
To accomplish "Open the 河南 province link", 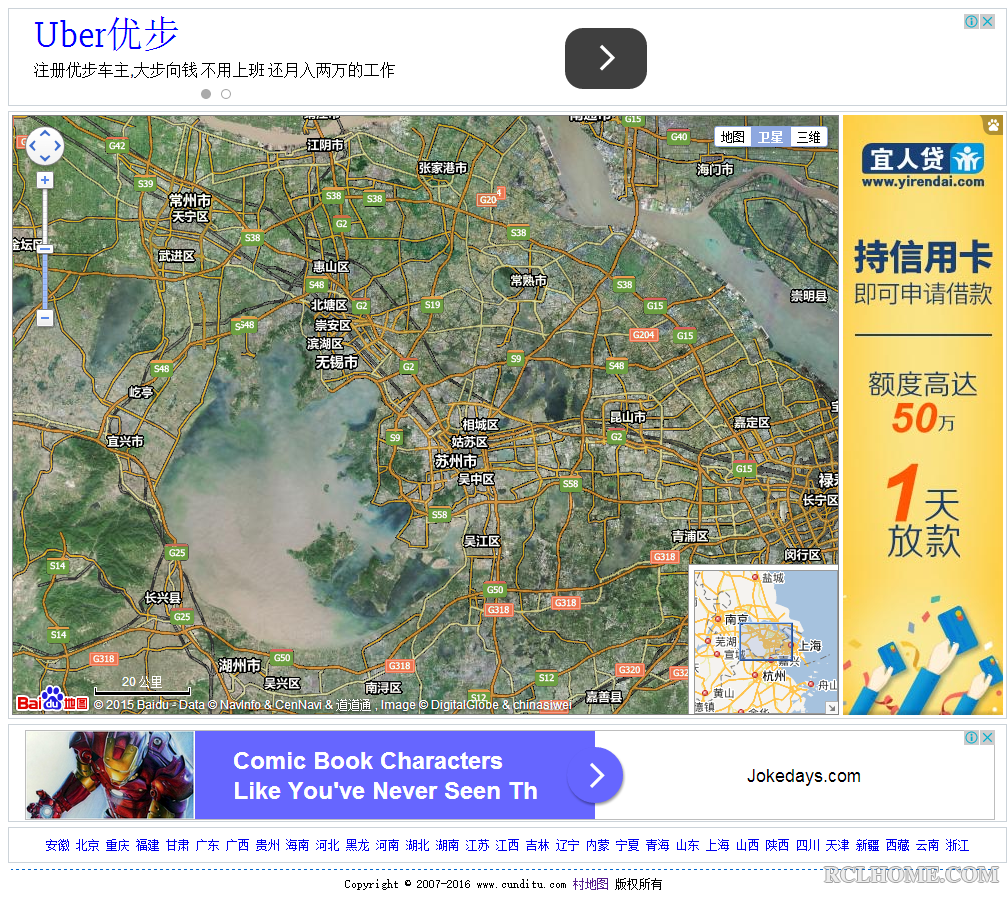I will pos(387,845).
